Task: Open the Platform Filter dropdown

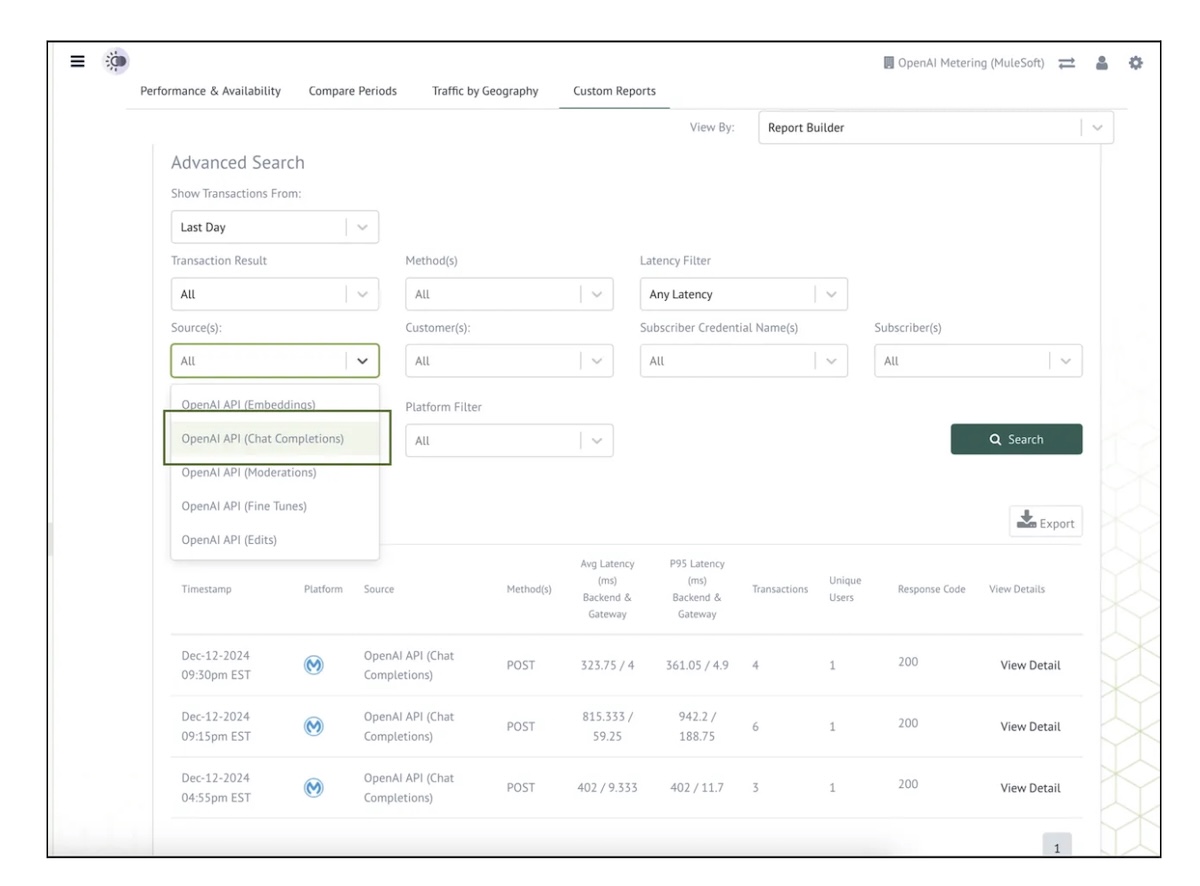Action: 509,440
